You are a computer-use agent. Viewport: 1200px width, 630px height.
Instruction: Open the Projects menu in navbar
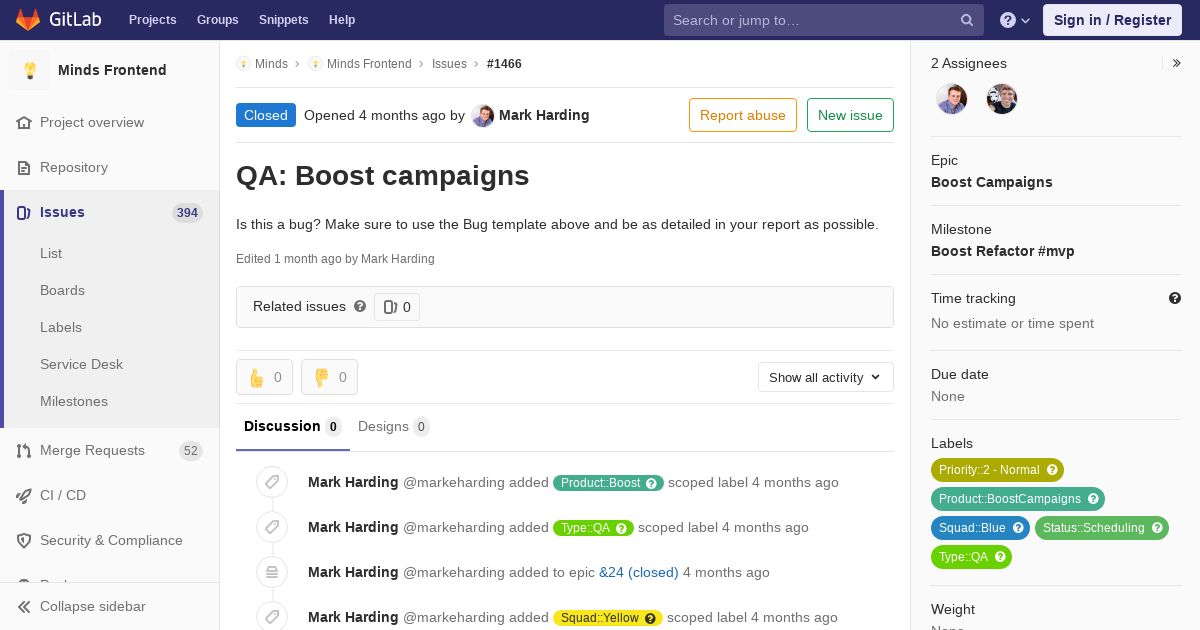152,20
